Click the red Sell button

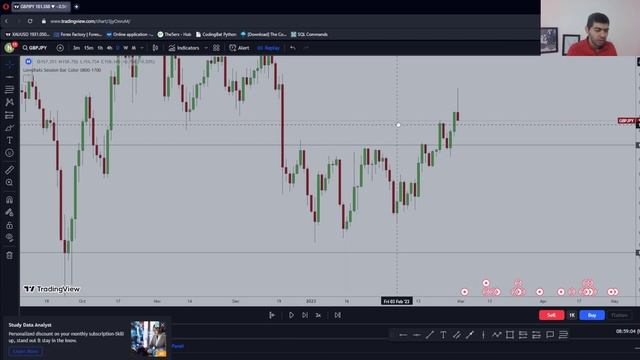click(x=551, y=315)
